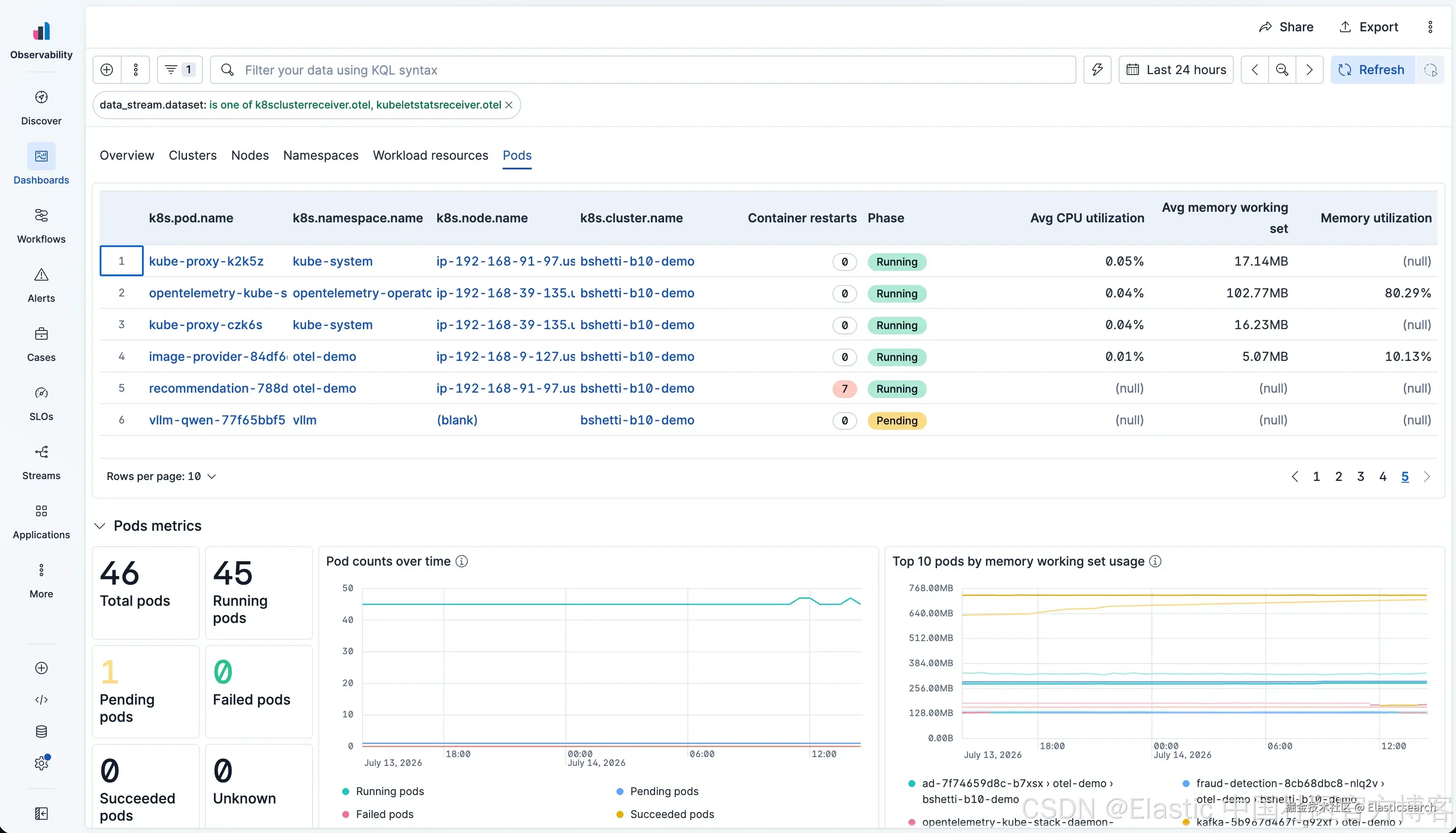Open the Rows per page dropdown
This screenshot has height=833, width=1456.
161,477
